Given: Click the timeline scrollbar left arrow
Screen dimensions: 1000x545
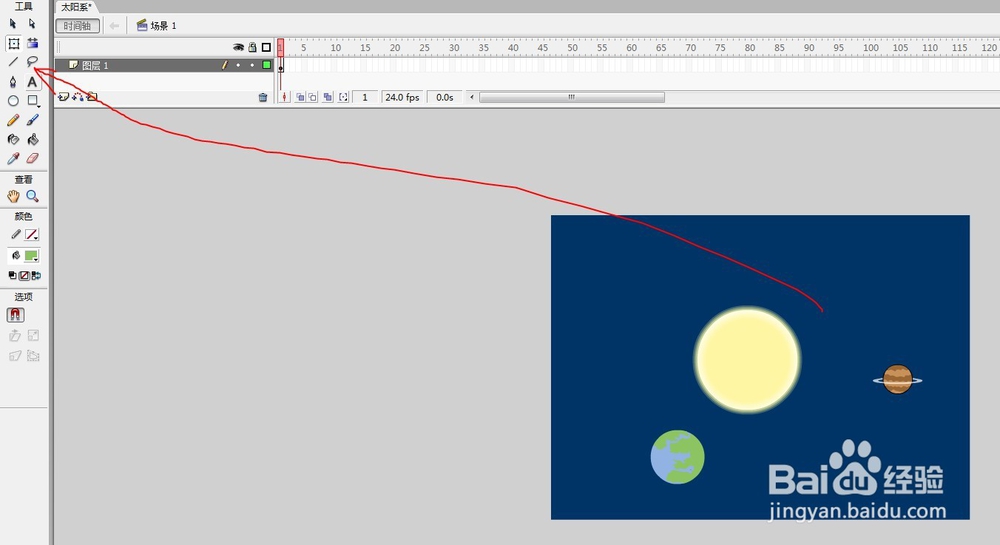Looking at the screenshot, I should coord(472,97).
